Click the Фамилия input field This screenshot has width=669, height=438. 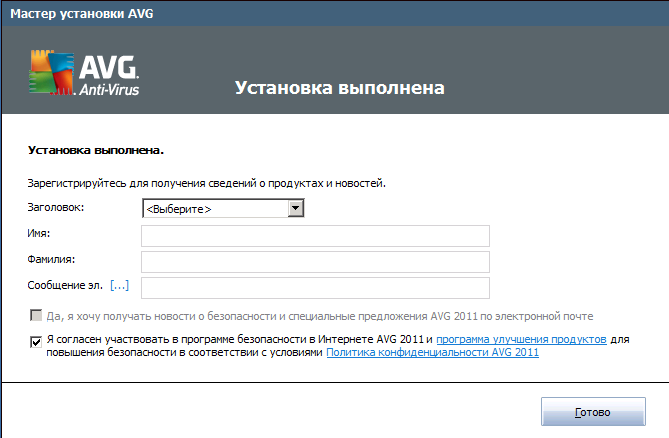coord(315,262)
